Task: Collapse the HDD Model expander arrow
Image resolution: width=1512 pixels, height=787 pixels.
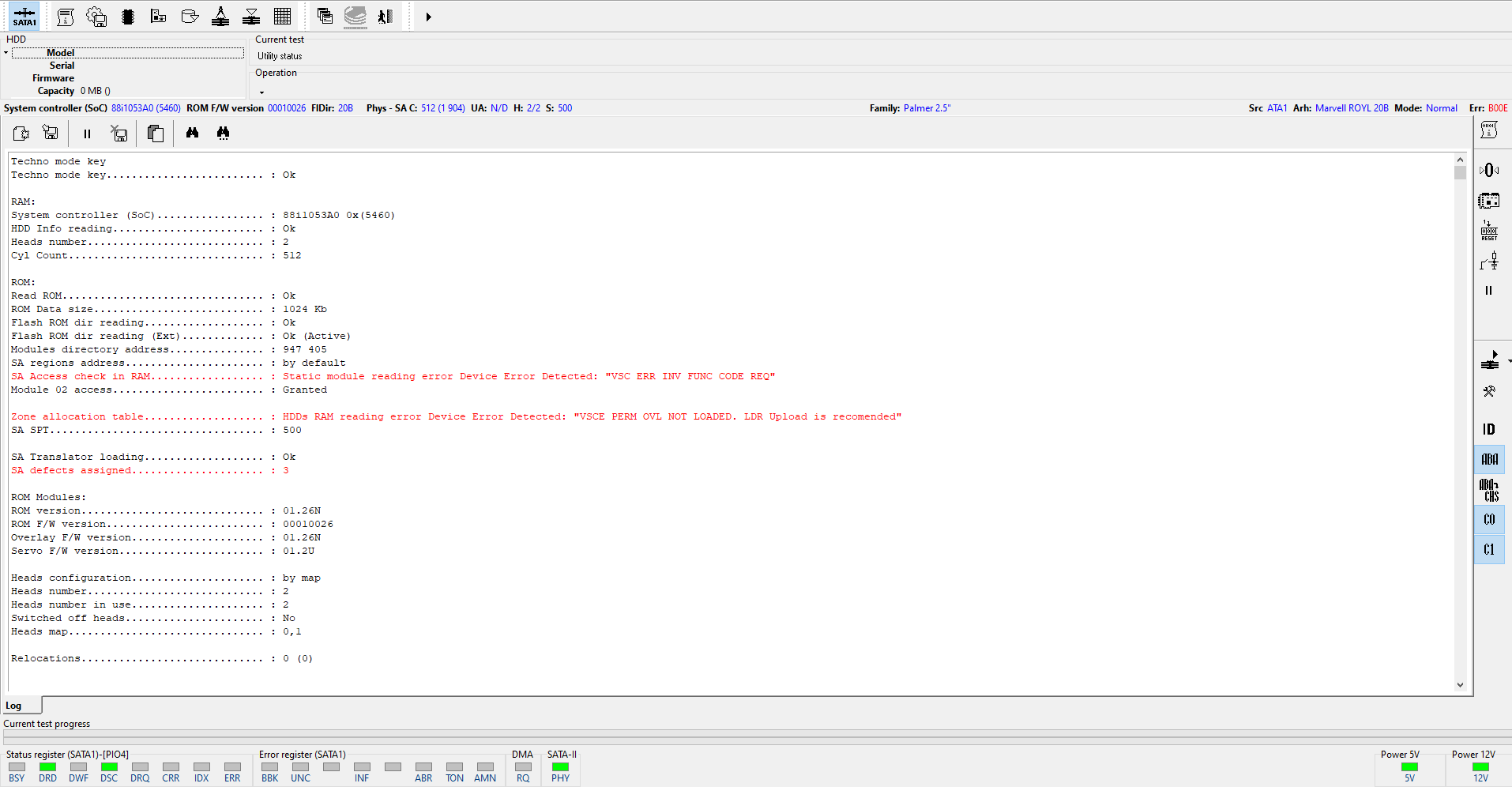Action: [6, 53]
